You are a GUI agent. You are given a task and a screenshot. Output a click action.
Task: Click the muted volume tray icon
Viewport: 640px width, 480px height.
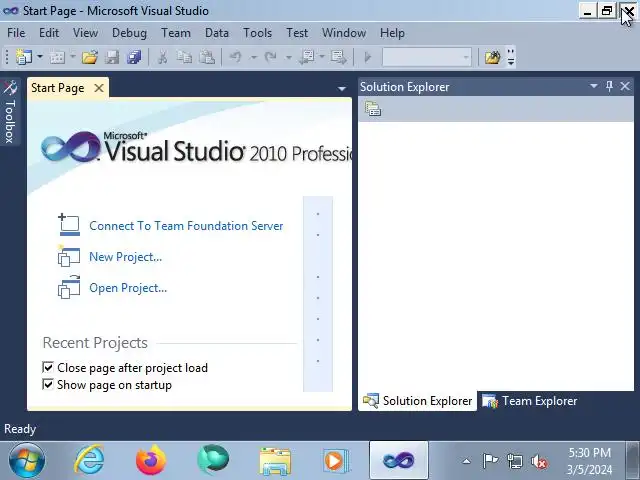pos(539,462)
